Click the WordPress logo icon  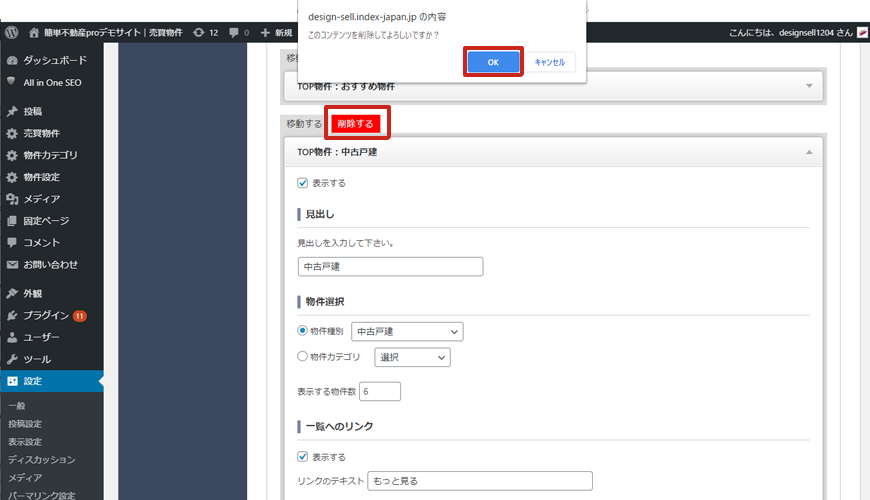[12, 33]
